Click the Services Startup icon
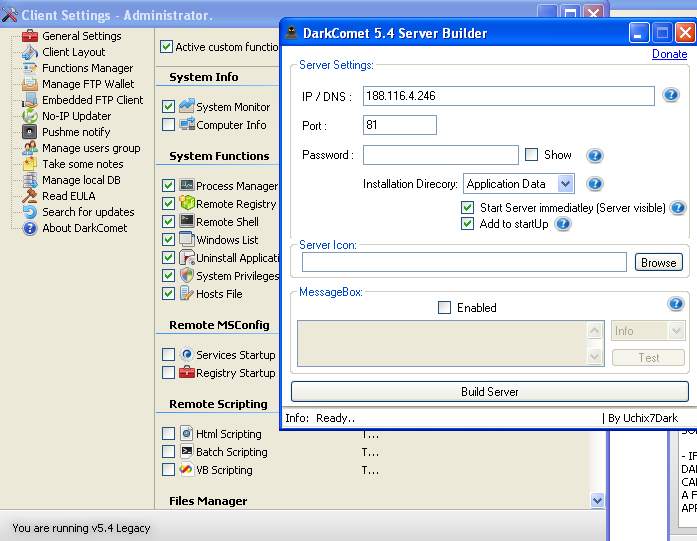Viewport: 697px width, 541px height. point(187,354)
